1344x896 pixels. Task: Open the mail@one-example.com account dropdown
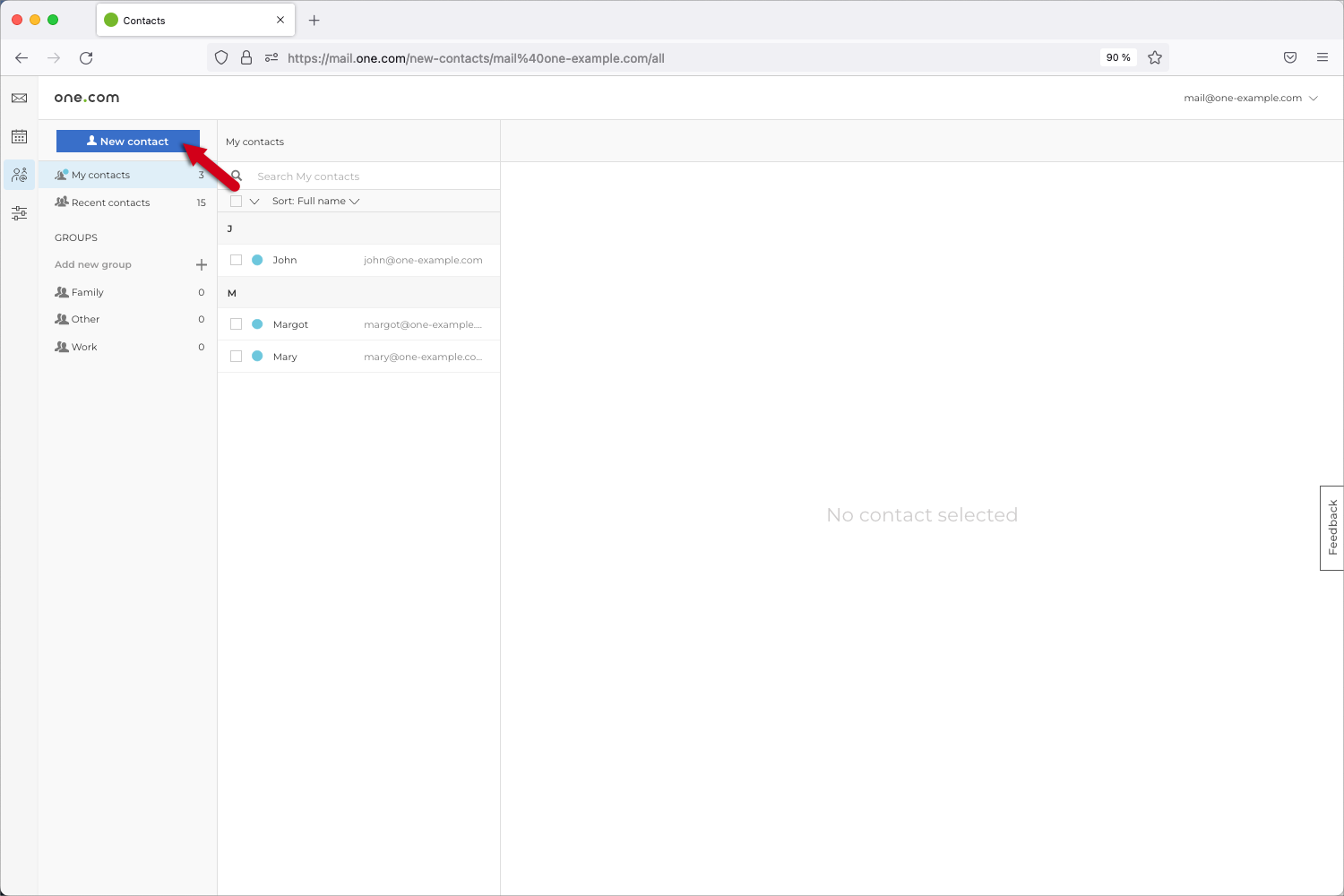(1250, 99)
